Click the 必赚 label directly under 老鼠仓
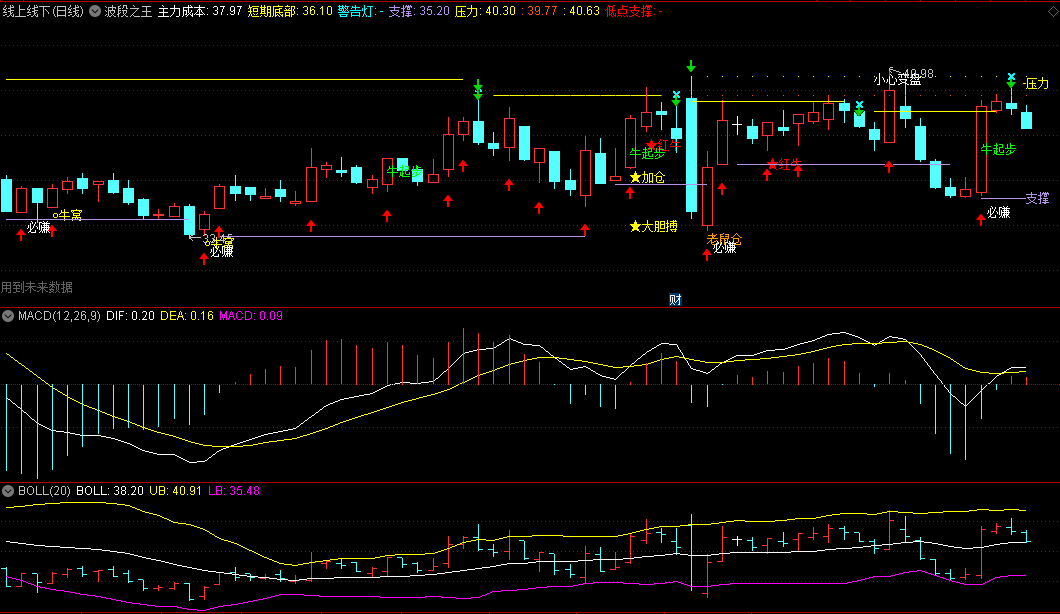The image size is (1060, 614). (724, 248)
